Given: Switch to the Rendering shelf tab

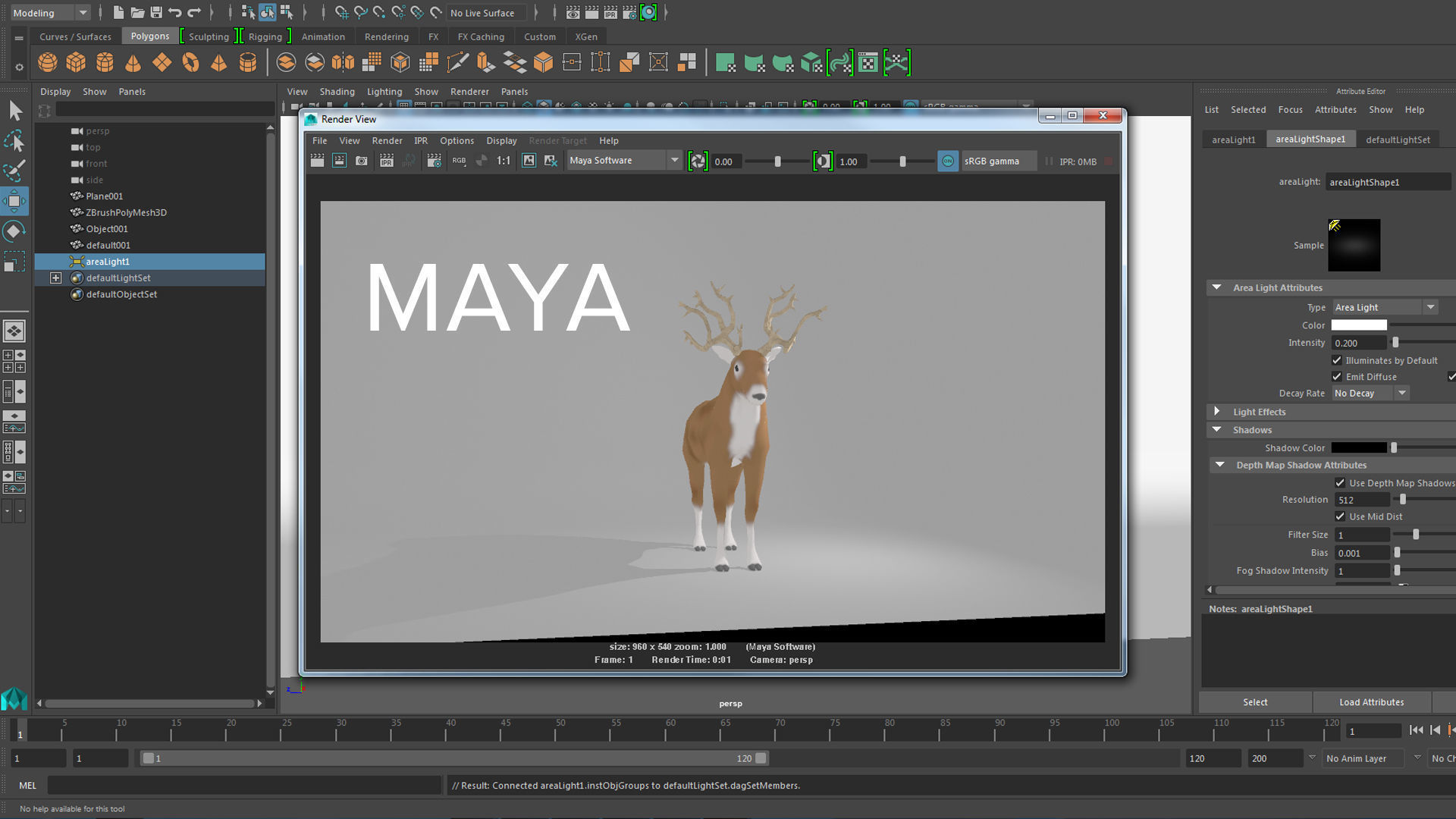Looking at the screenshot, I should point(386,36).
